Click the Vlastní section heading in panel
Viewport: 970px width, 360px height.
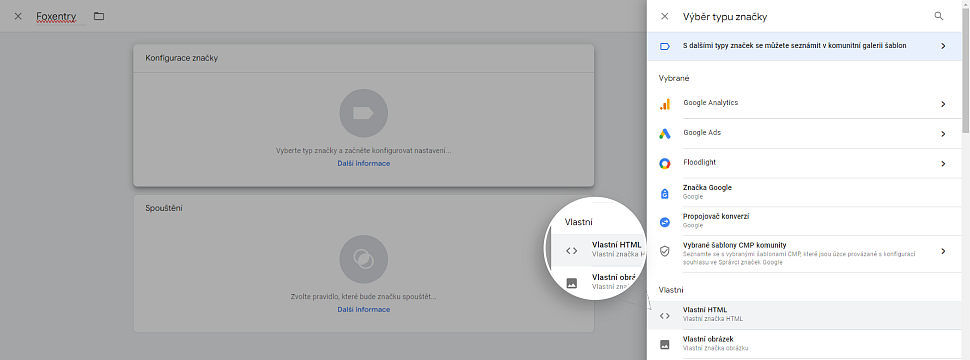pyautogui.click(x=671, y=289)
